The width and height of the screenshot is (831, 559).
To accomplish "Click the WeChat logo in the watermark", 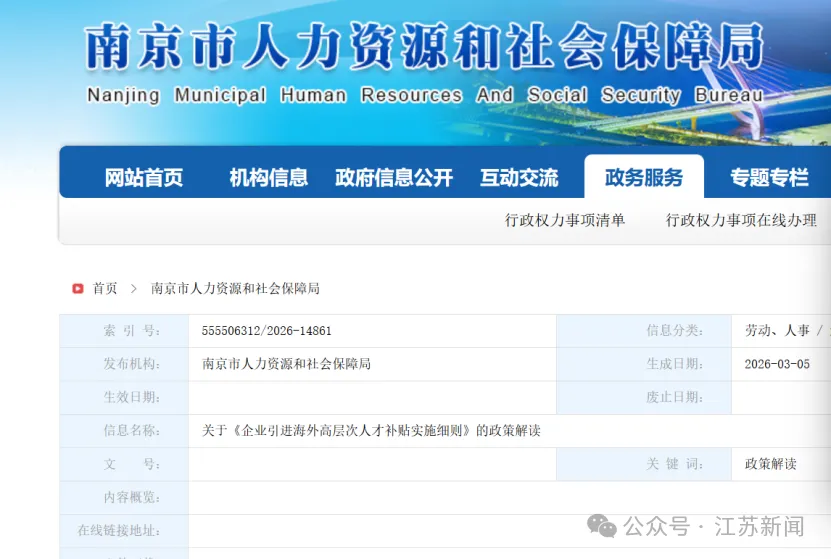I will click(x=602, y=526).
